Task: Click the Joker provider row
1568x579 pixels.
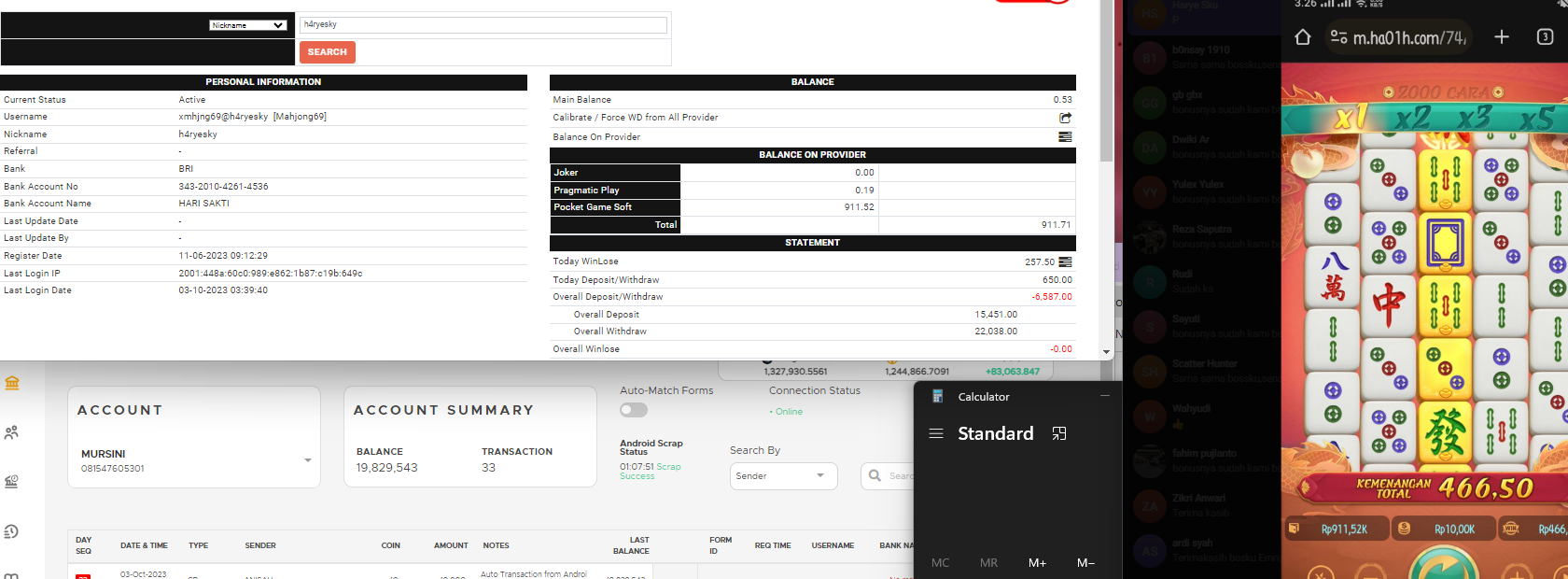Action: (x=812, y=173)
